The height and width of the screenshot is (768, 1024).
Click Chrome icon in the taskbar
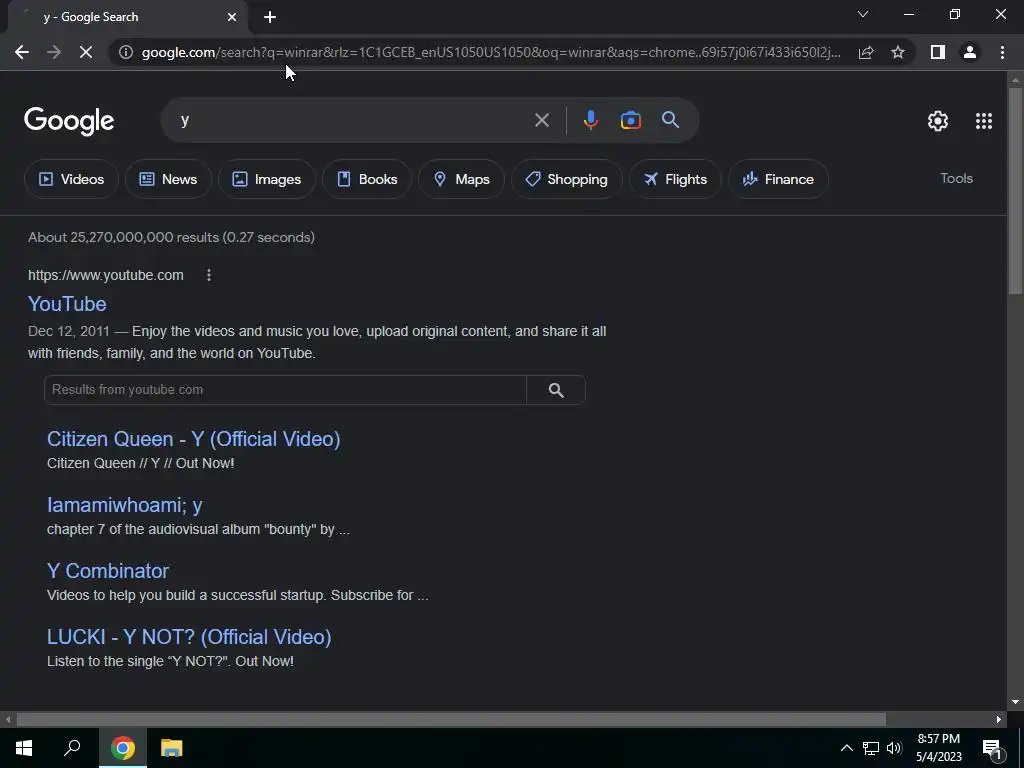point(123,748)
